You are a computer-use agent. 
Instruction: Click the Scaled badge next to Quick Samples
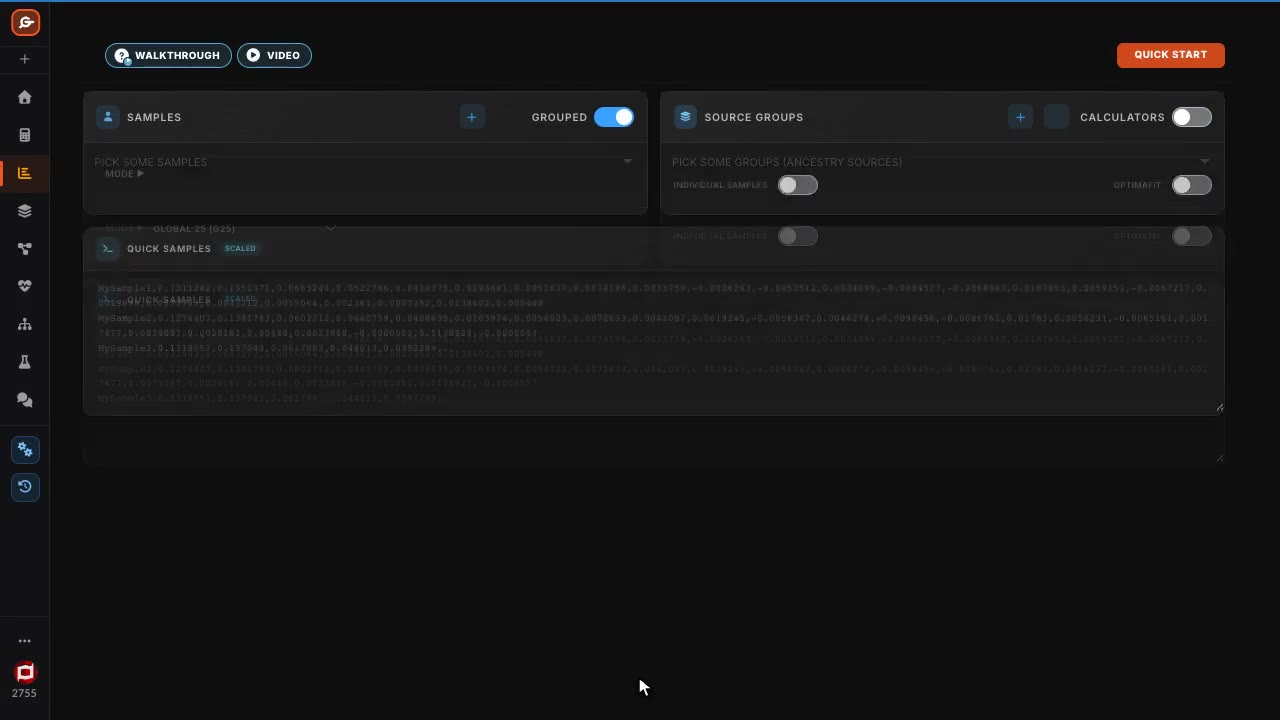tap(240, 248)
